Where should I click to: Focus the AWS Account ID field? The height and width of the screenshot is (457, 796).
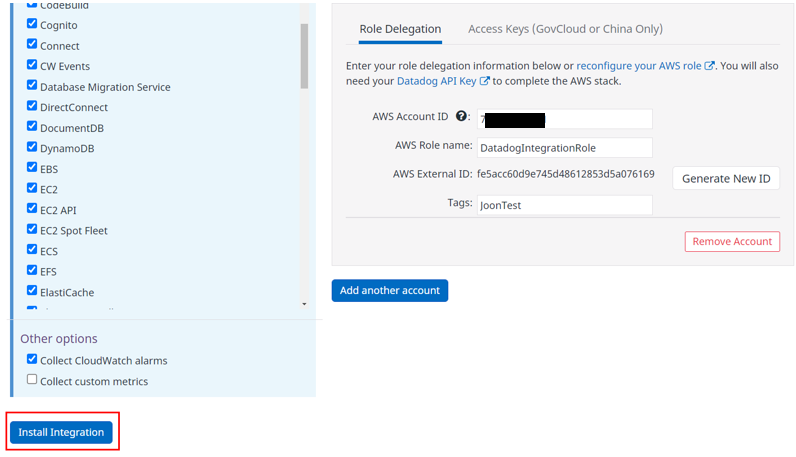(565, 119)
